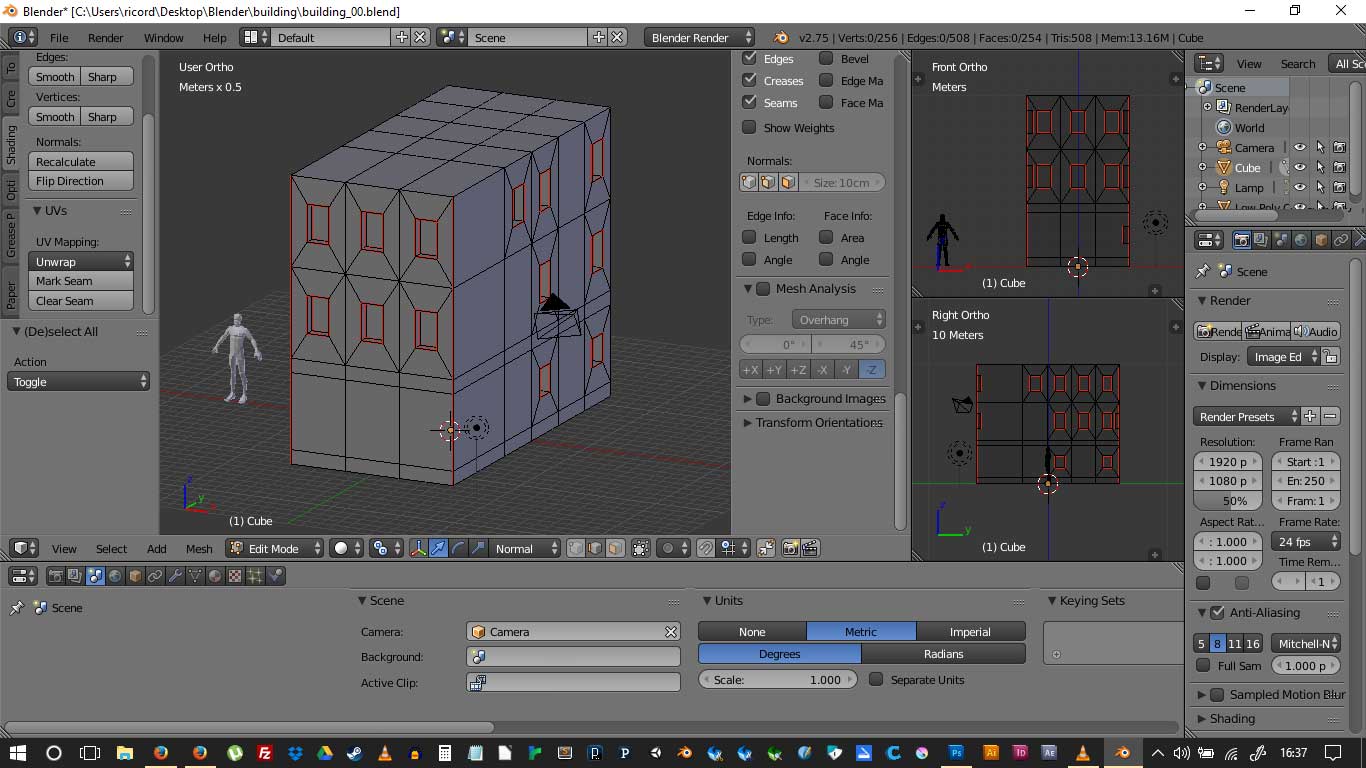Screen dimensions: 1366x768
Task: Open the World properties tab in bottom editor
Action: [x=115, y=576]
